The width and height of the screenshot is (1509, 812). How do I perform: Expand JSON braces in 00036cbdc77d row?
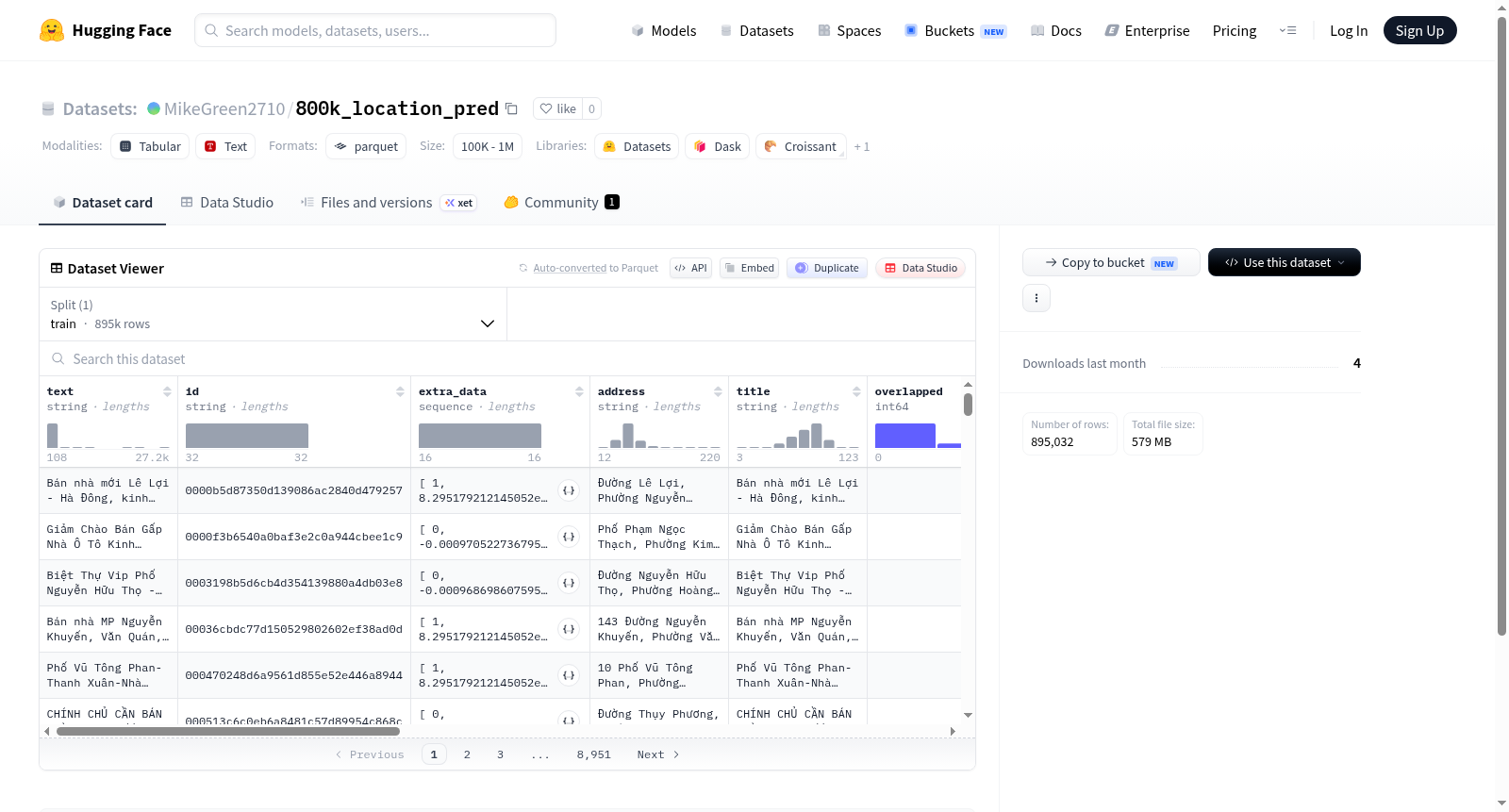569,629
